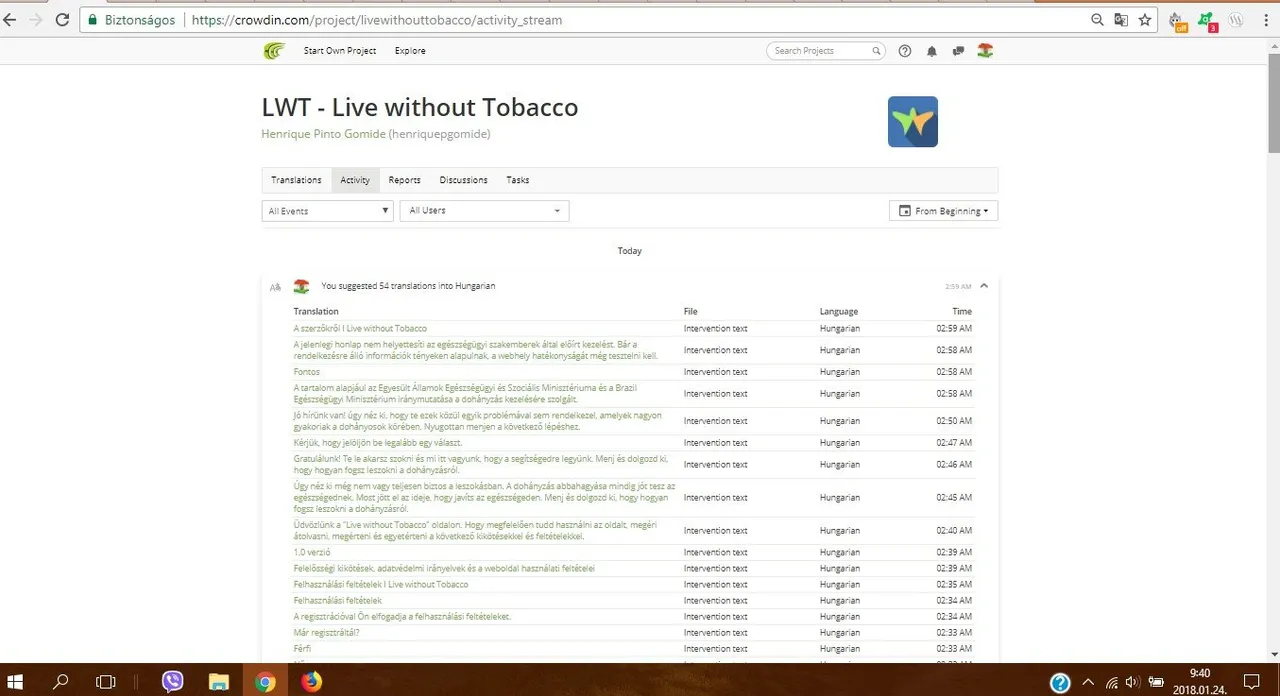Open Task View on the taskbar
This screenshot has height=696, width=1280.
click(105, 681)
